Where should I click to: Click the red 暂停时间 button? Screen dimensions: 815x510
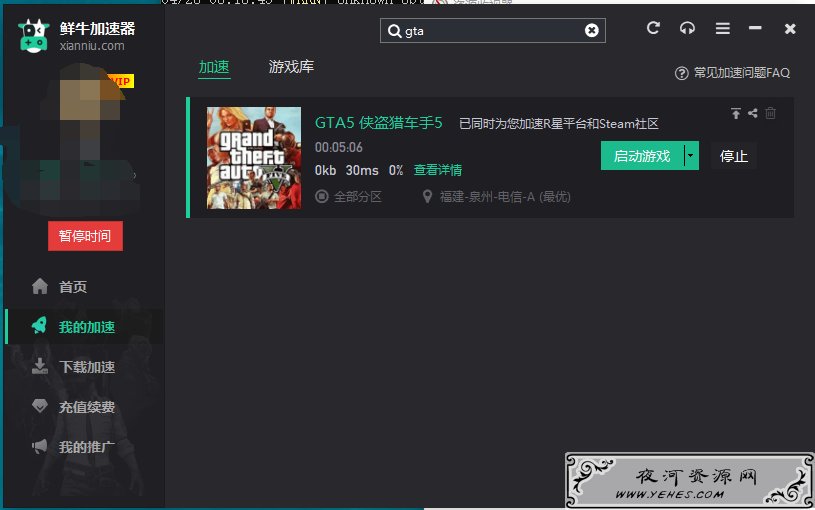point(85,236)
